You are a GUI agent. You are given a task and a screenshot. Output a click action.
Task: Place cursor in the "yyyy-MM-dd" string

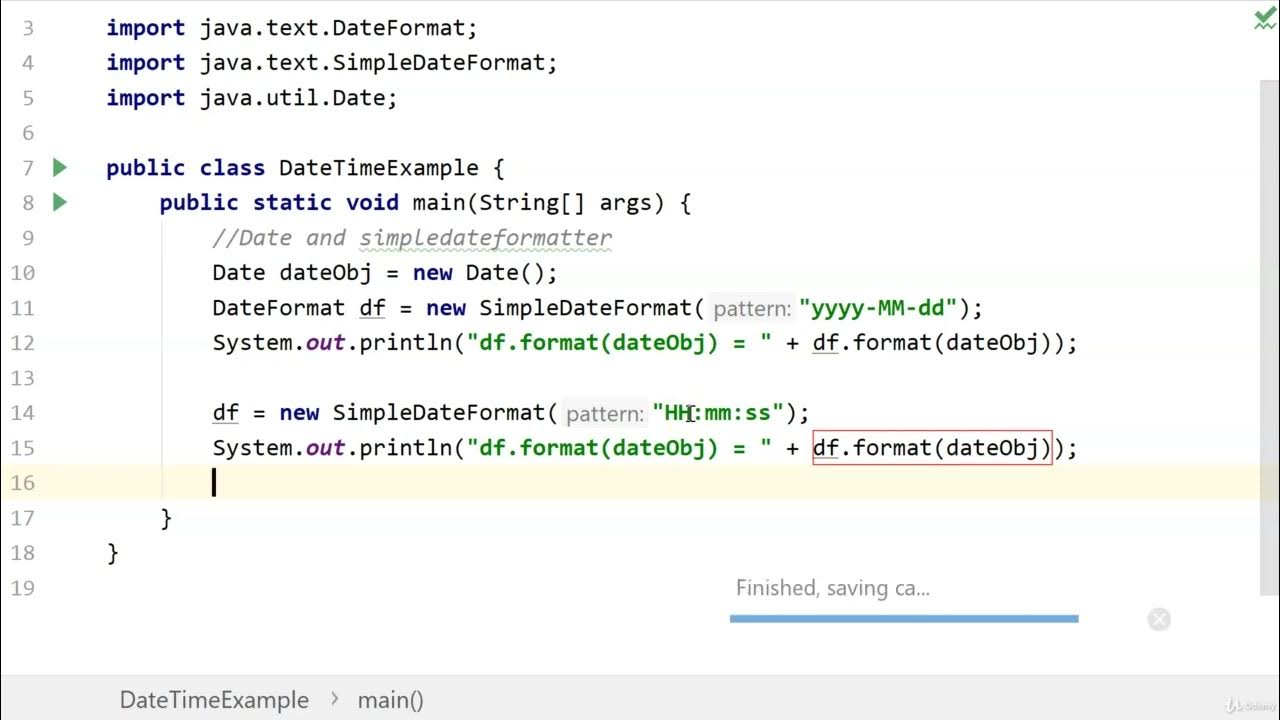tap(878, 308)
